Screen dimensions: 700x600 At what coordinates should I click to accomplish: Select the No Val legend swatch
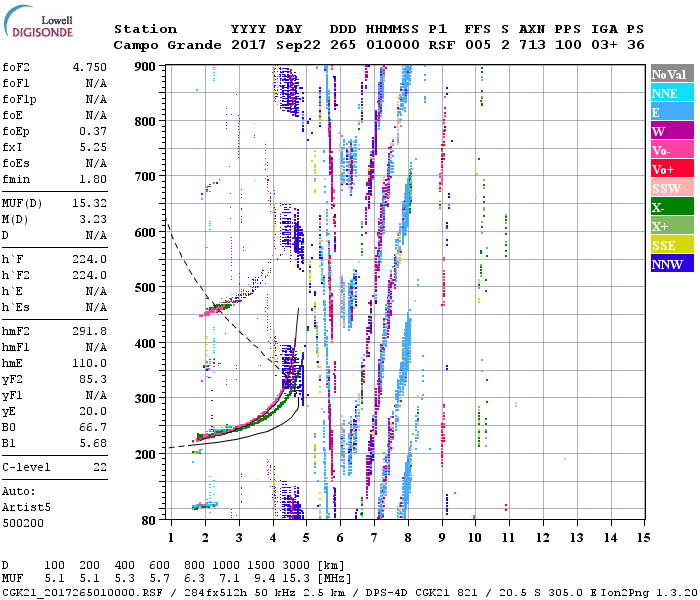pyautogui.click(x=672, y=74)
